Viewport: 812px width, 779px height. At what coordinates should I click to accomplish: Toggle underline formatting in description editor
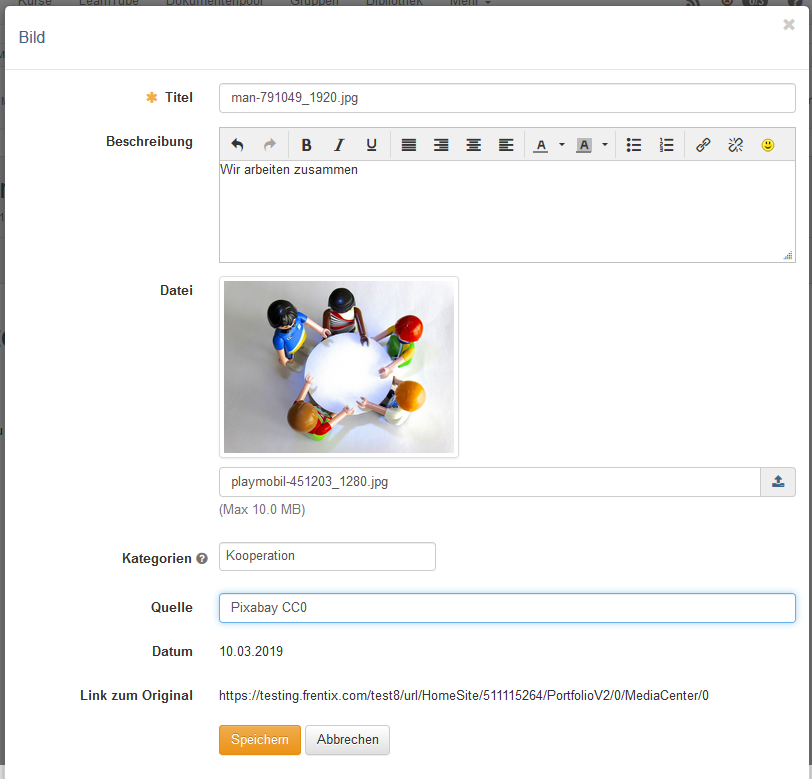pyautogui.click(x=371, y=145)
